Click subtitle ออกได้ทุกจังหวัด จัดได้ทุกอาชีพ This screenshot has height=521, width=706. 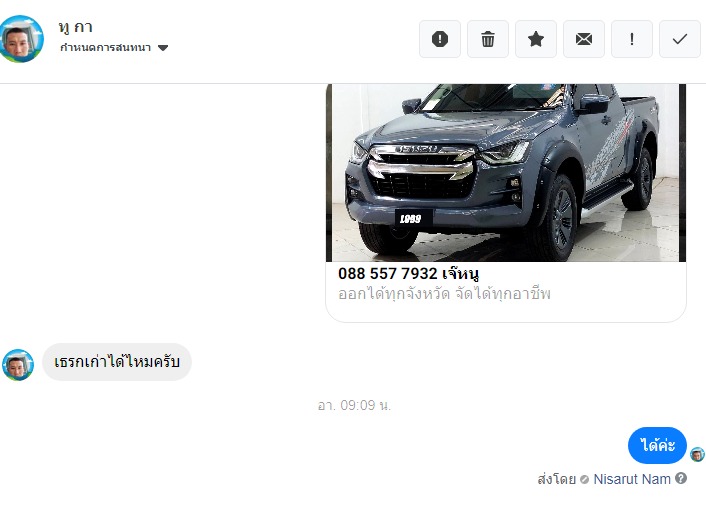[444, 294]
